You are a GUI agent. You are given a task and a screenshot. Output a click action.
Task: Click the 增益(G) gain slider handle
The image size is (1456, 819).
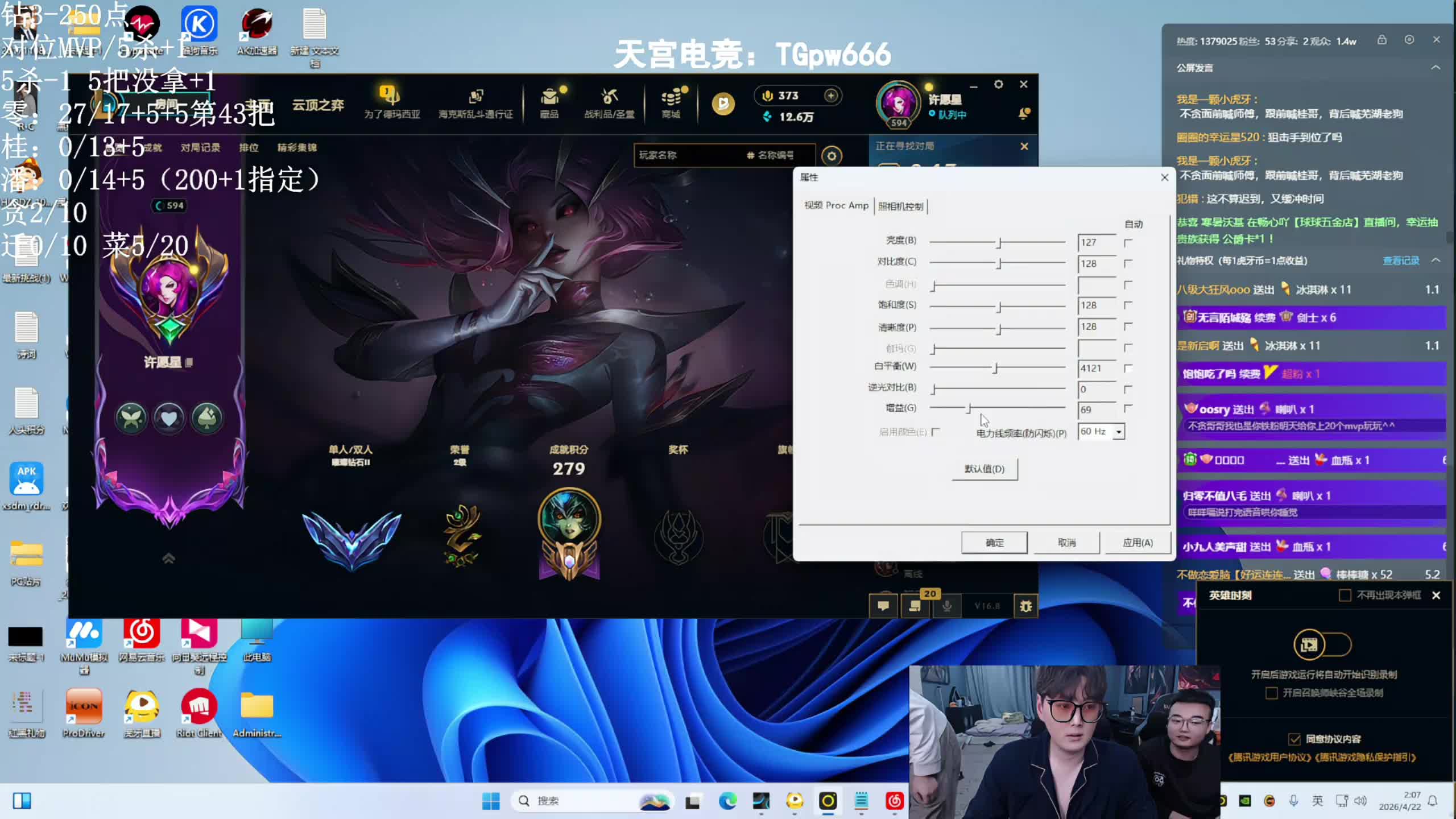(969, 408)
